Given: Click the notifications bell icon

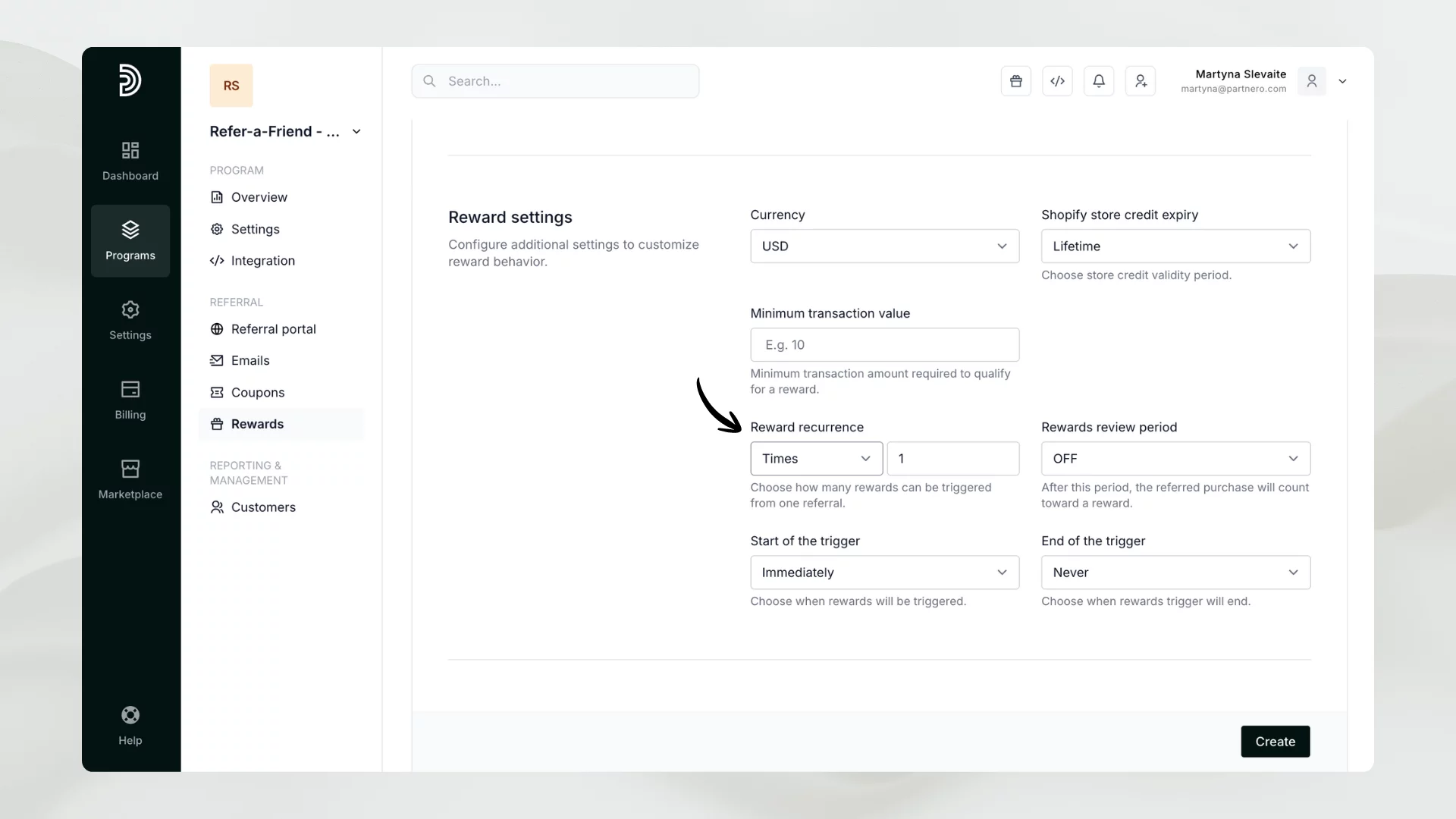Looking at the screenshot, I should point(1099,81).
